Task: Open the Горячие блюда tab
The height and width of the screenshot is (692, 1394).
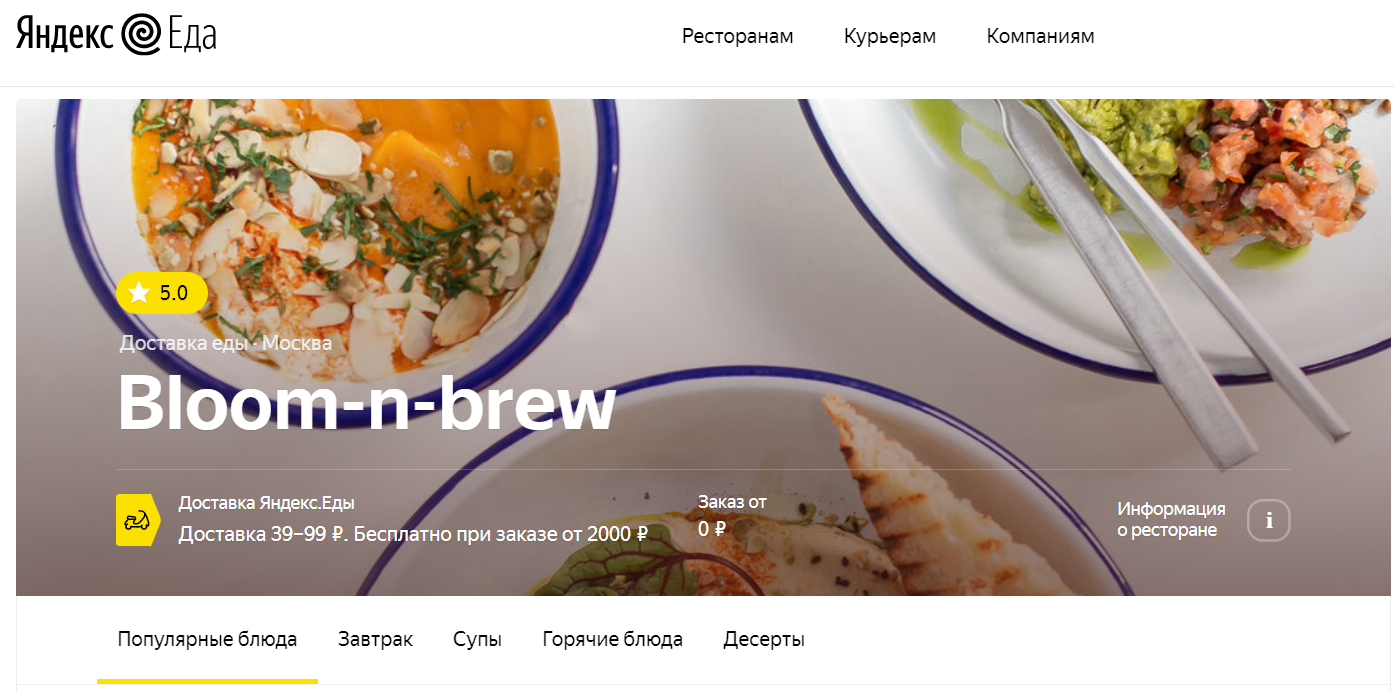Action: pos(613,639)
